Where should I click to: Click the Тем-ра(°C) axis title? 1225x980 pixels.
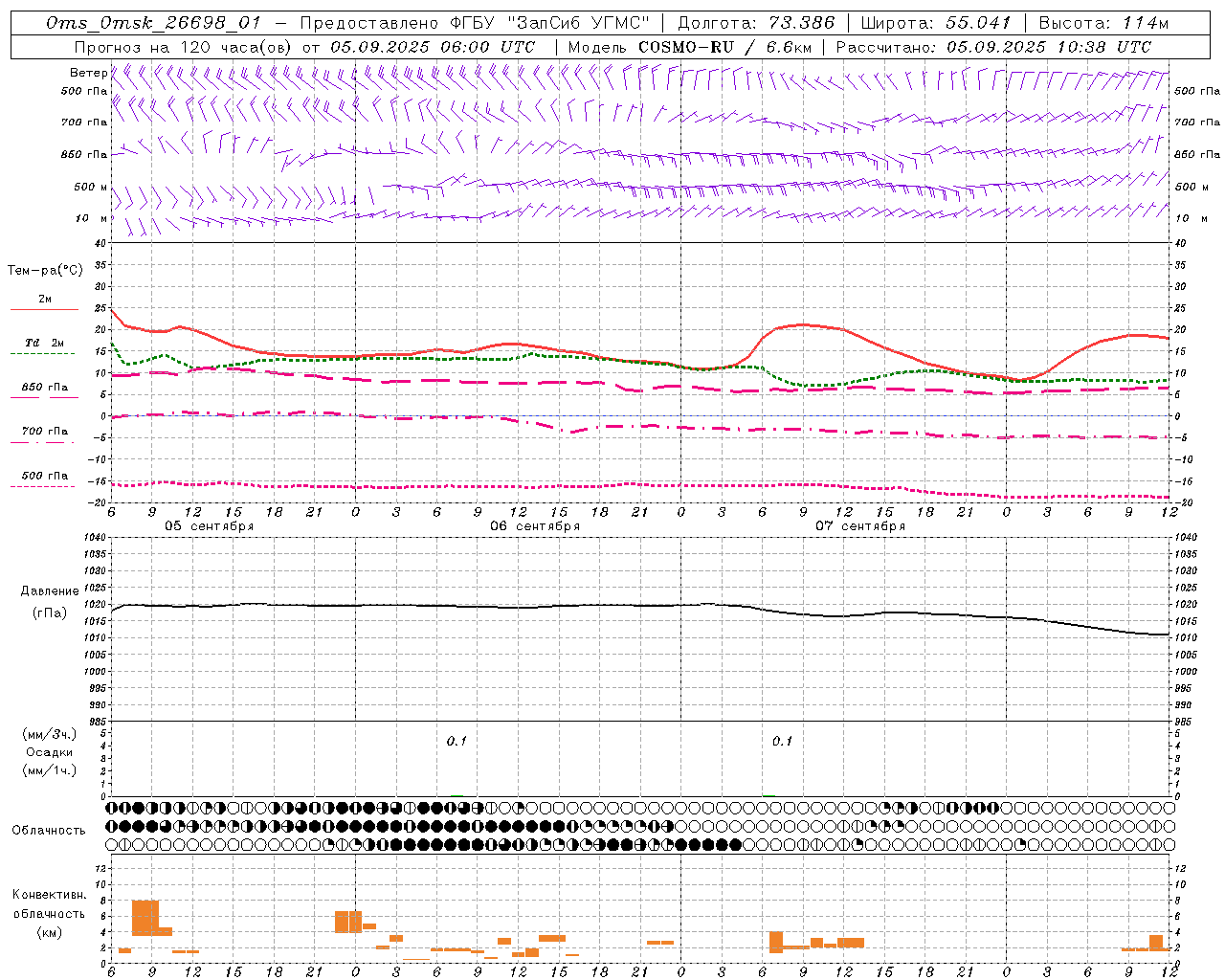tap(45, 271)
